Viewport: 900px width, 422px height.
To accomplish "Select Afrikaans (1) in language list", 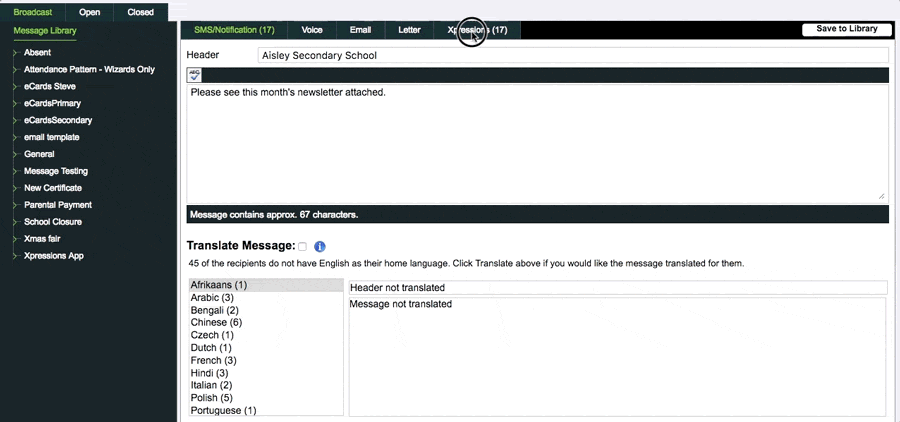I will click(x=266, y=285).
